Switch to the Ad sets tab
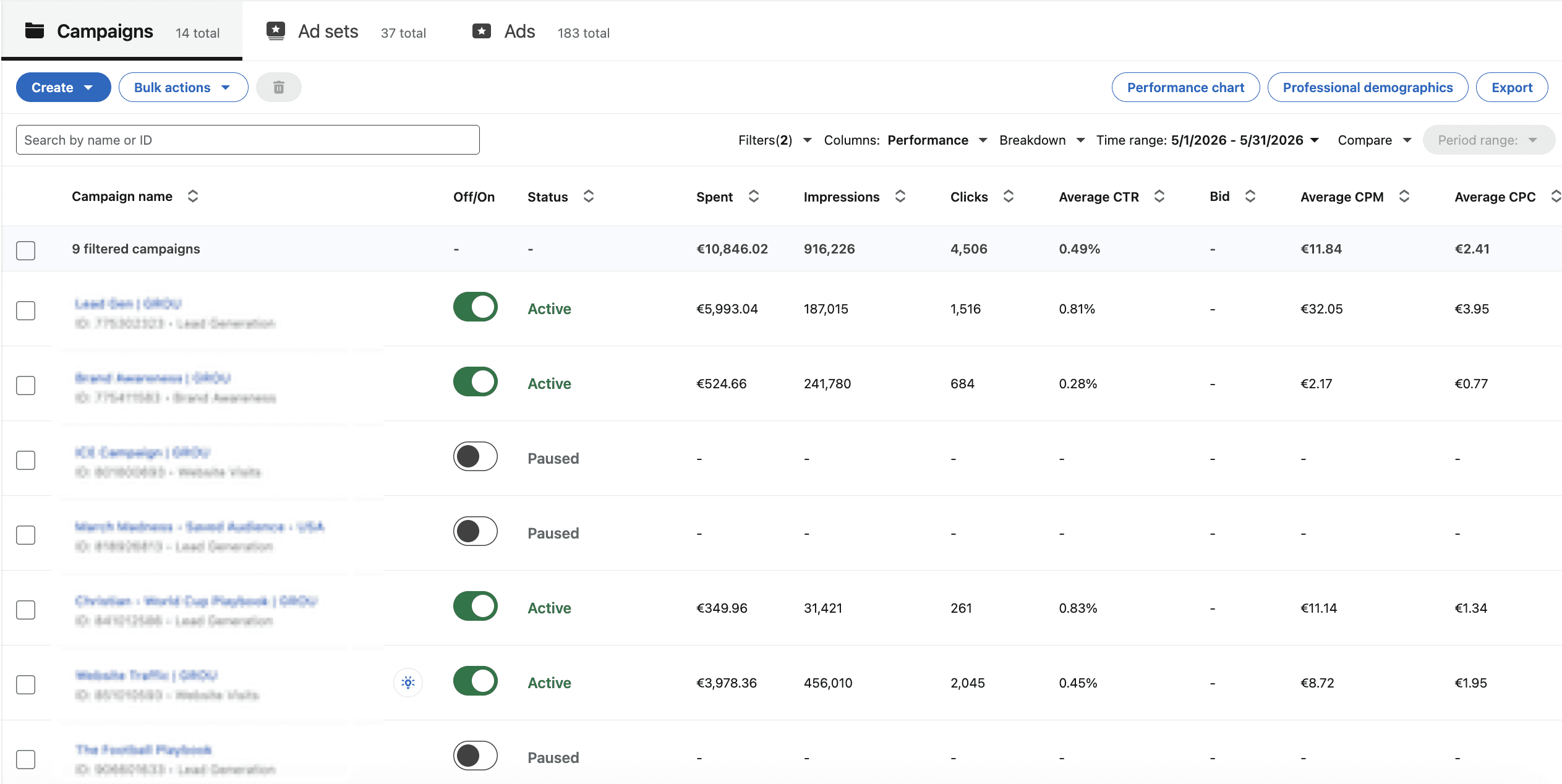 (x=346, y=31)
